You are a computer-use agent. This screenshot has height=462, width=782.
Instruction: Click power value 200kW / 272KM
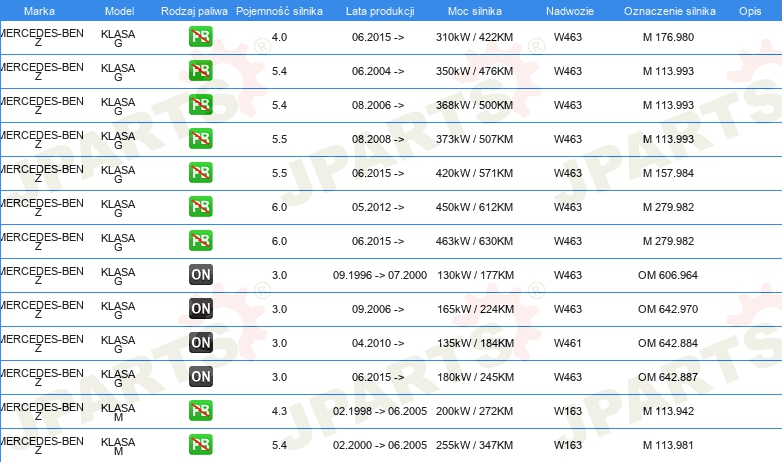[x=474, y=411]
